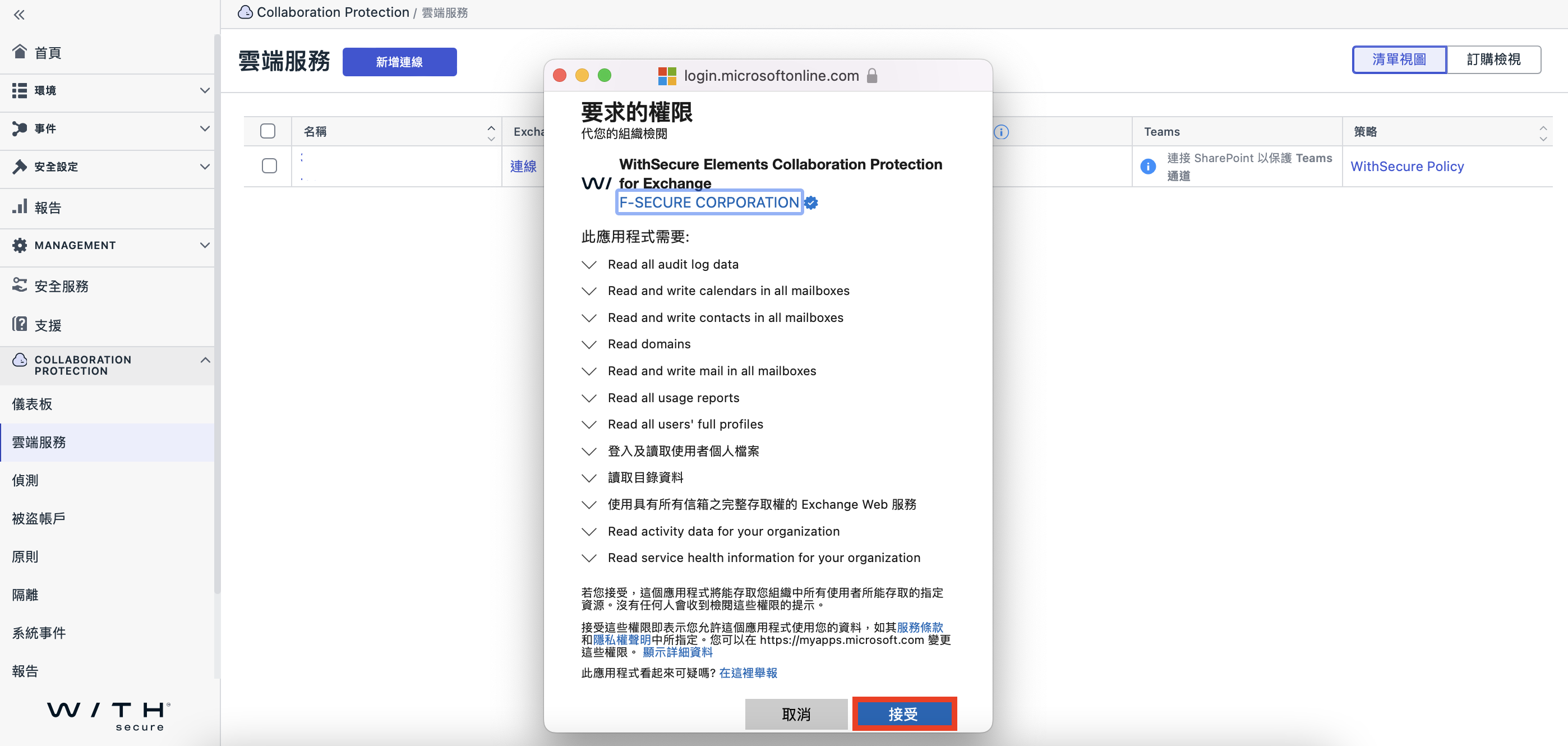Viewport: 1568px width, 746px height.
Task: Open the WithSecure Policy link
Action: [1406, 166]
